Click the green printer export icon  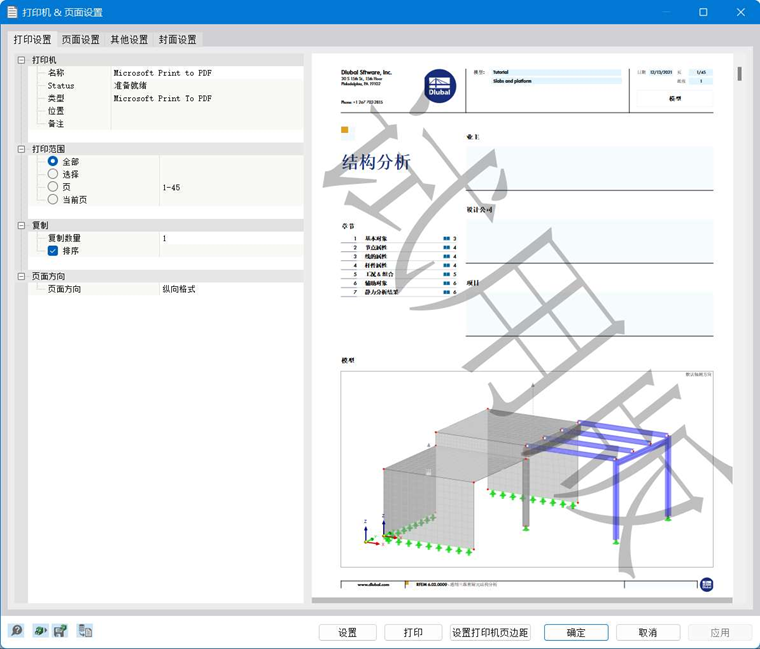(x=40, y=631)
